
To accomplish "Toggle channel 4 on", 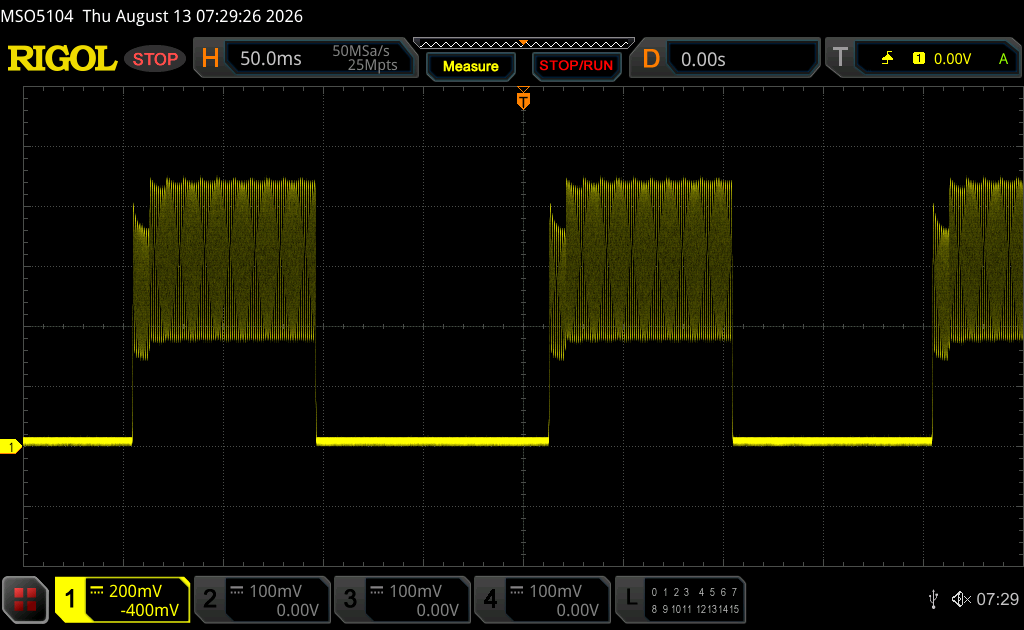I will (490, 599).
